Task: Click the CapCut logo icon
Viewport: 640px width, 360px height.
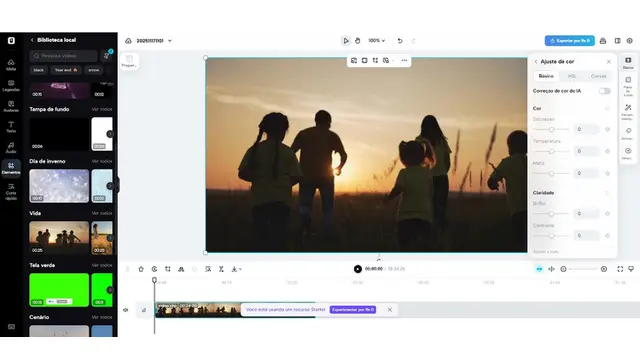Action: pos(11,40)
